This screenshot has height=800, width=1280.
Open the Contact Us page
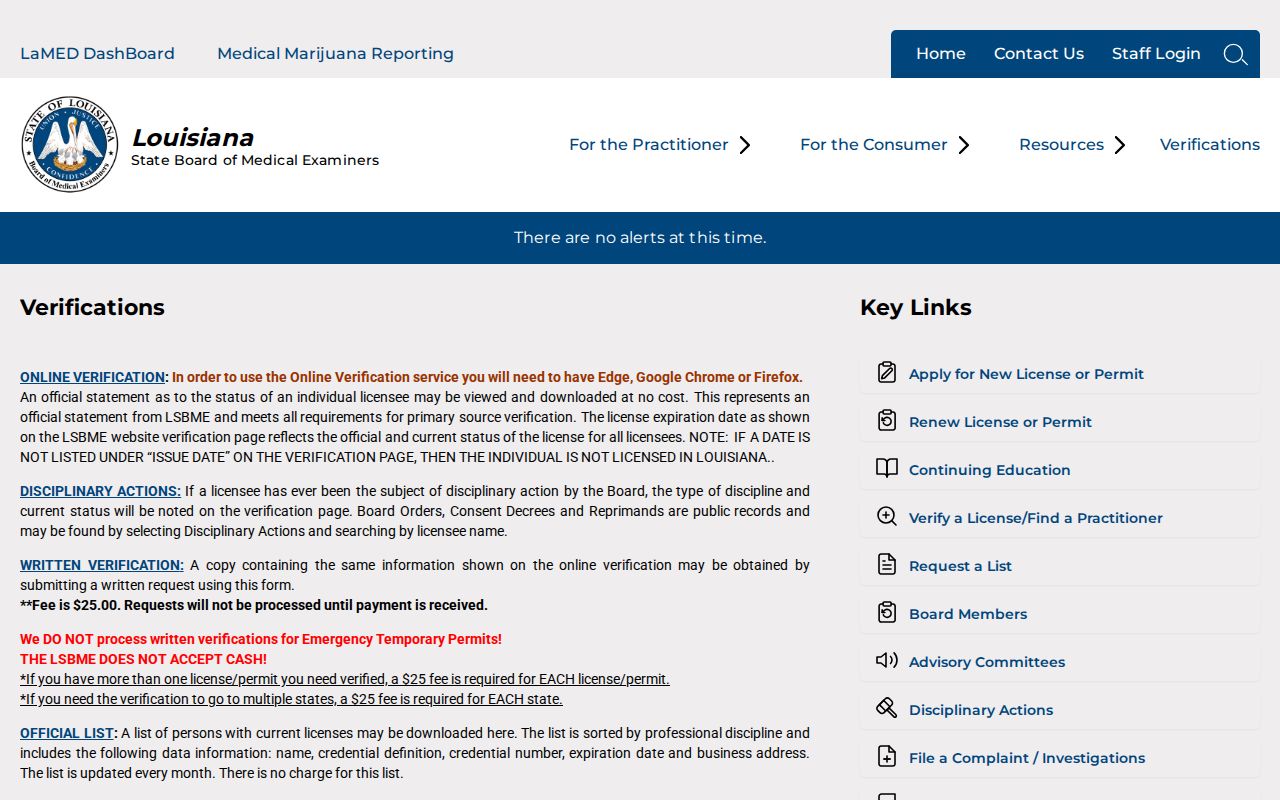click(x=1039, y=54)
